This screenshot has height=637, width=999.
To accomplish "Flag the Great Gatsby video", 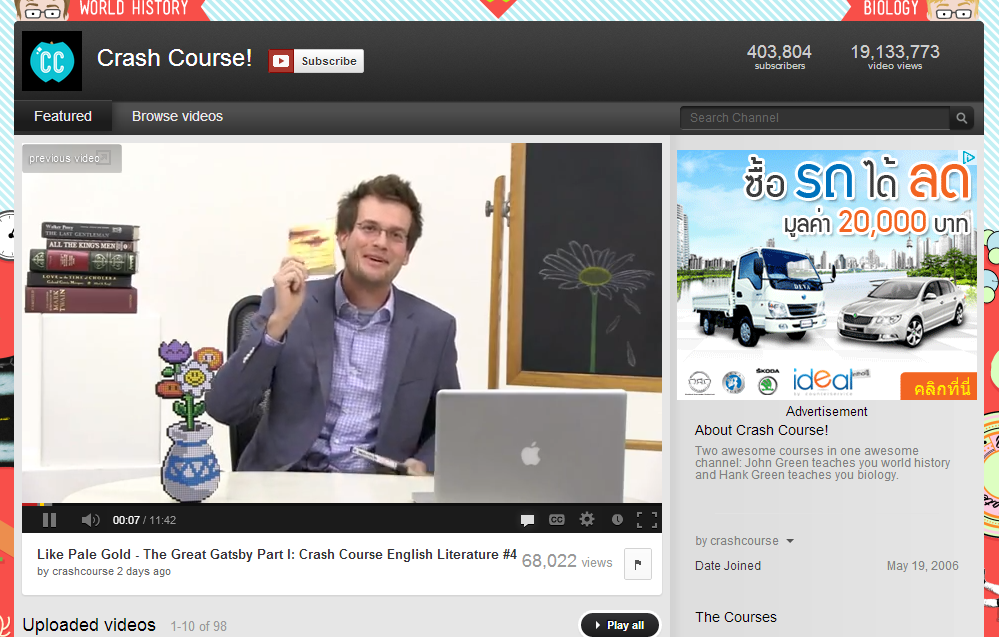I will coord(638,564).
